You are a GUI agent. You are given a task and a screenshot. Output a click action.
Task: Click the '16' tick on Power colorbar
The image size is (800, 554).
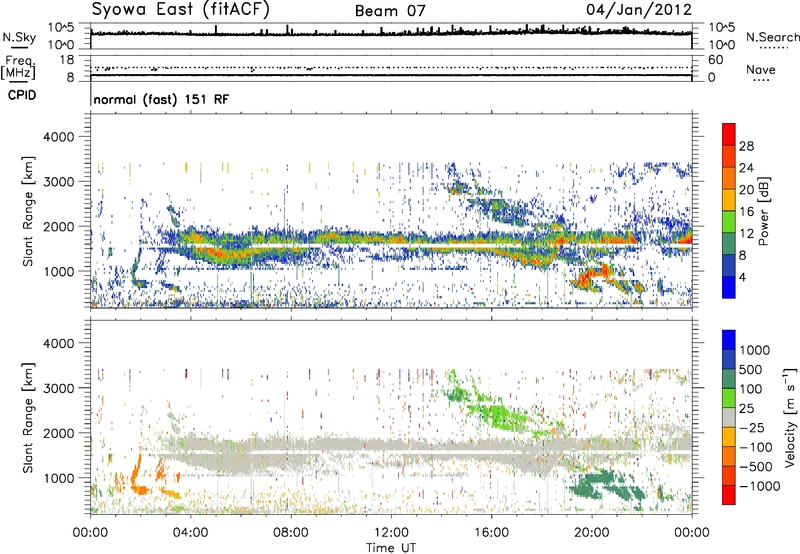click(x=746, y=212)
